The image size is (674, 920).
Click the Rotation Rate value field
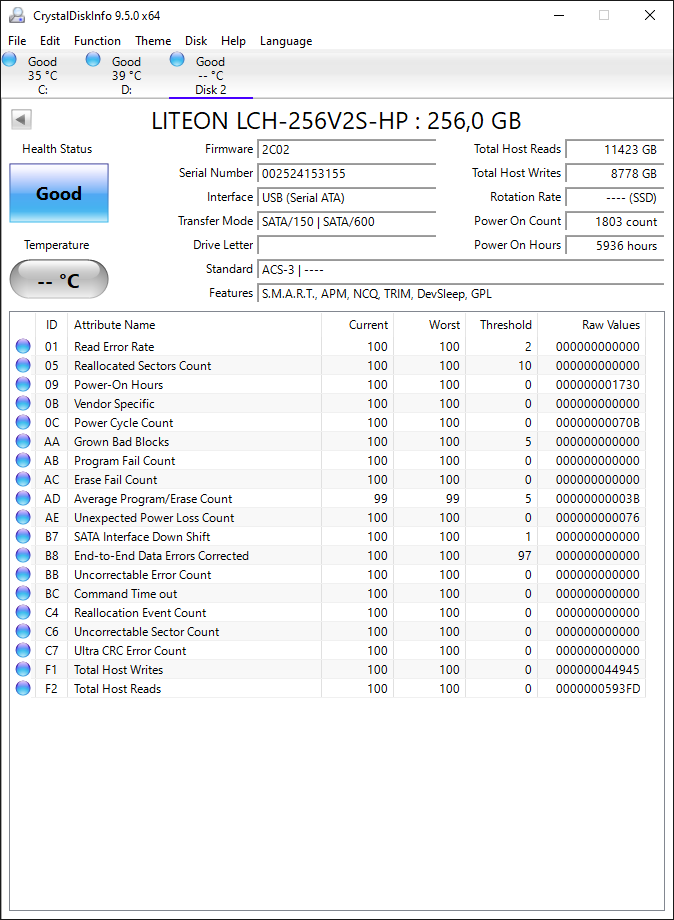click(x=615, y=198)
